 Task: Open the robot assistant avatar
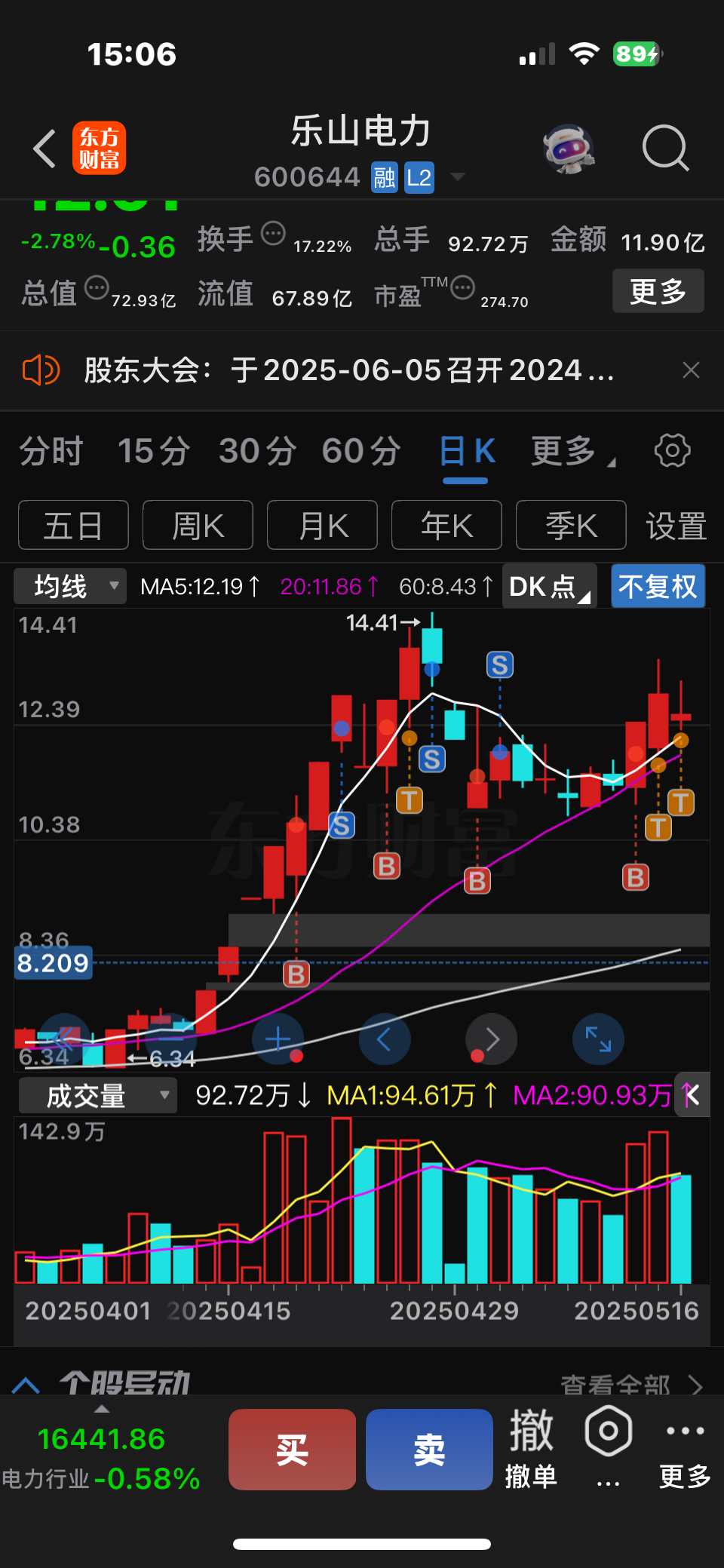[569, 149]
